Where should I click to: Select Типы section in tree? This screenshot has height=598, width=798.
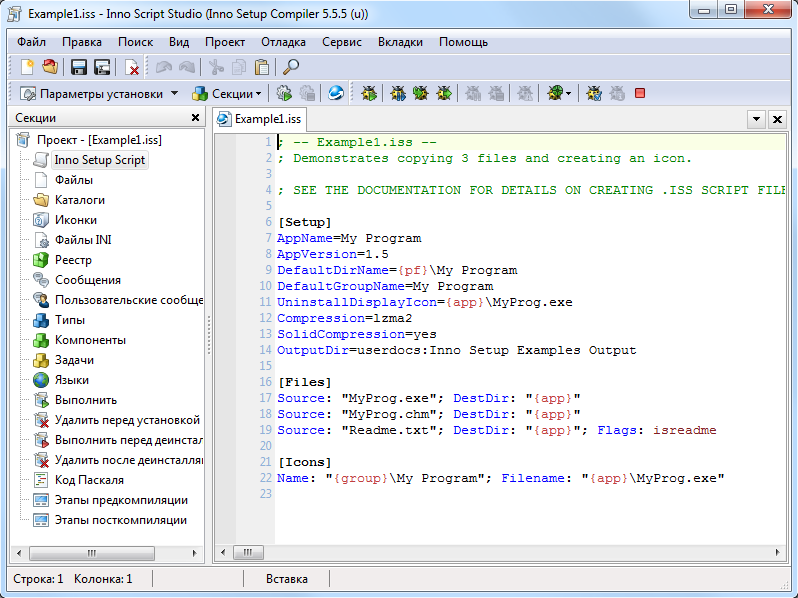[x=70, y=320]
